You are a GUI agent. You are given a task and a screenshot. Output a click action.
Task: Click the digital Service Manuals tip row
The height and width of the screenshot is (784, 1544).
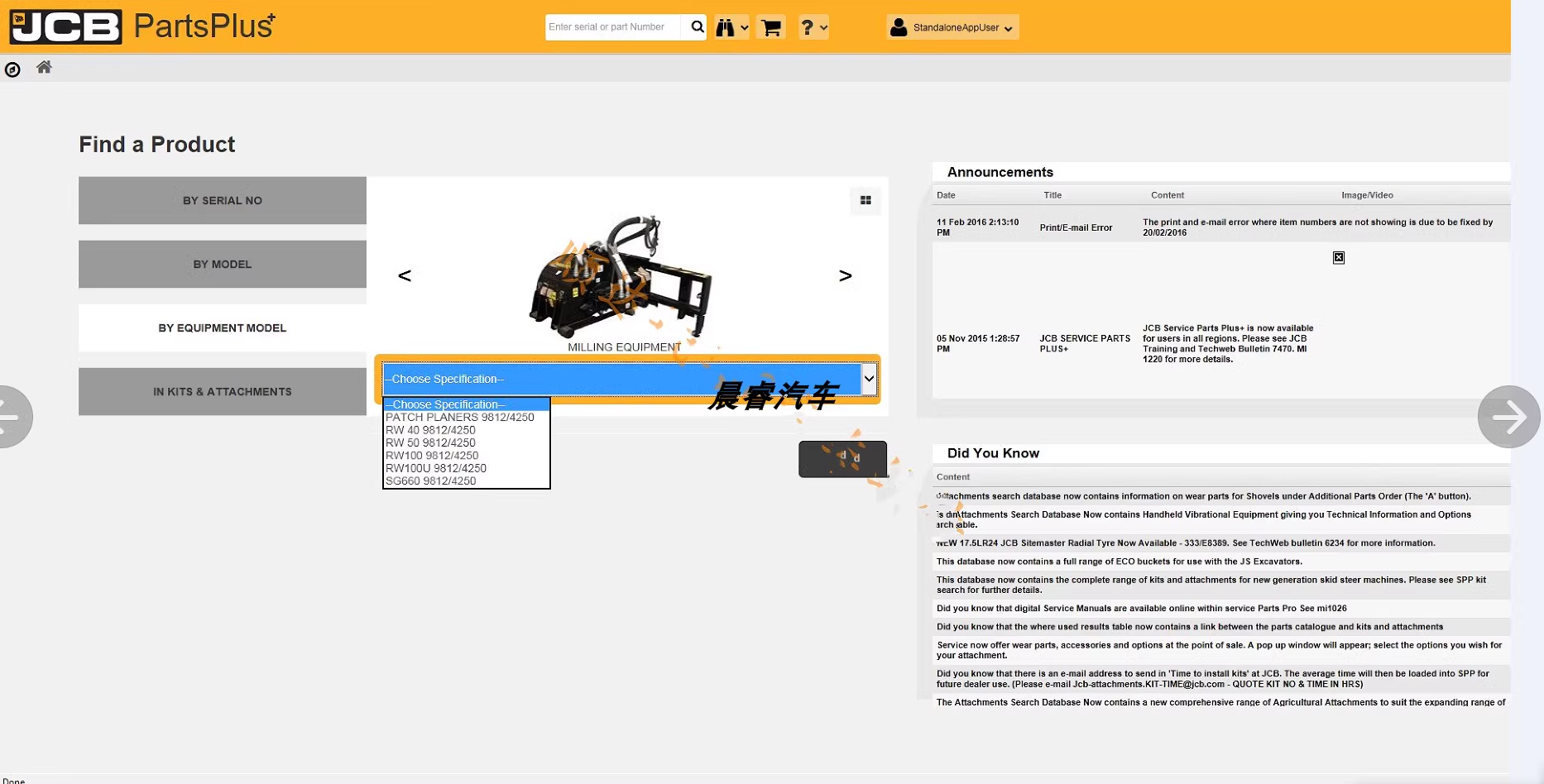(x=1221, y=608)
